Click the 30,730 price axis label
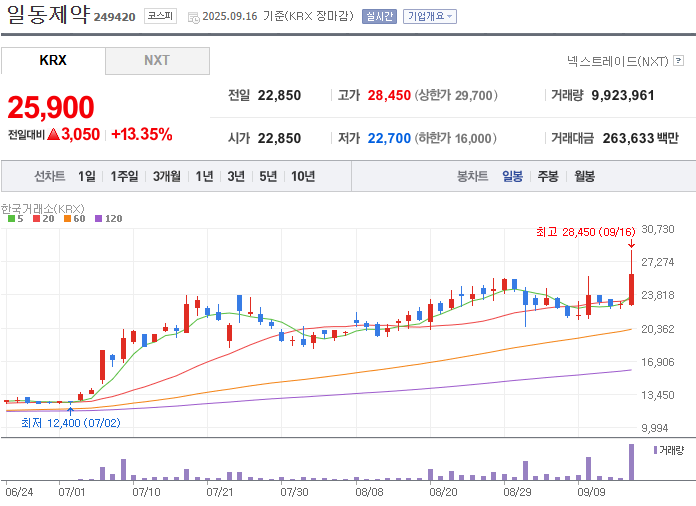The width and height of the screenshot is (696, 506). point(658,229)
